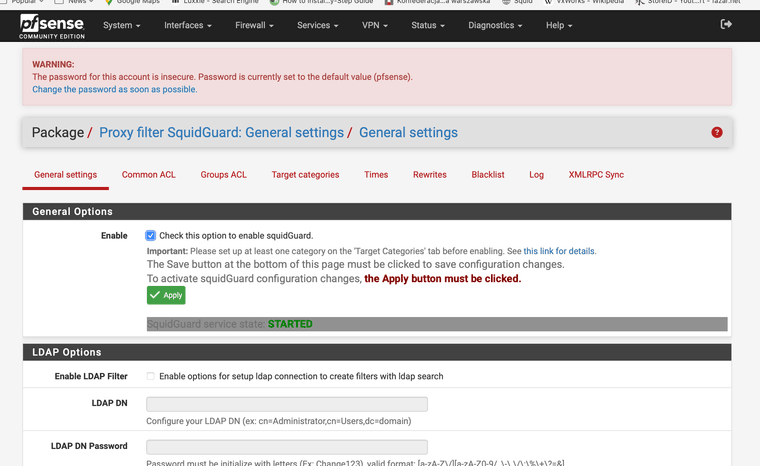This screenshot has height=466, width=760.
Task: Open 'this link for details' link
Action: pyautogui.click(x=559, y=251)
